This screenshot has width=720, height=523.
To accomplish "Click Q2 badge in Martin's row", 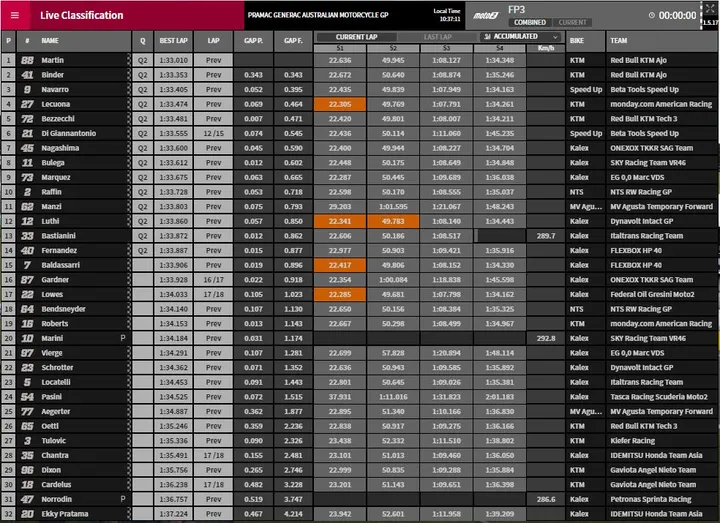I will (x=143, y=60).
